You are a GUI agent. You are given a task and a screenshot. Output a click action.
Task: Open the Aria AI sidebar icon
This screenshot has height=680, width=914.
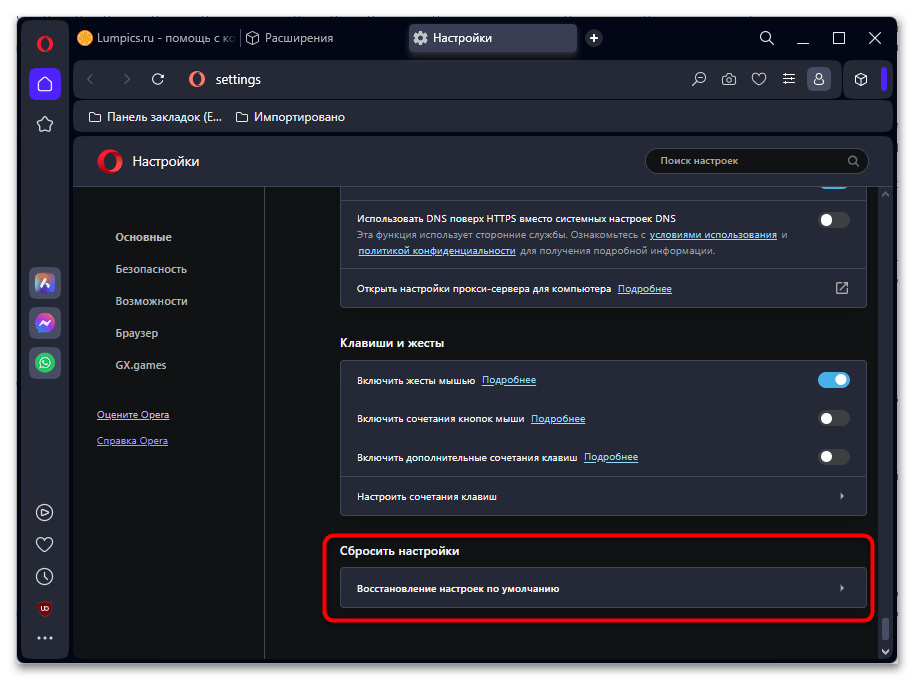click(45, 283)
